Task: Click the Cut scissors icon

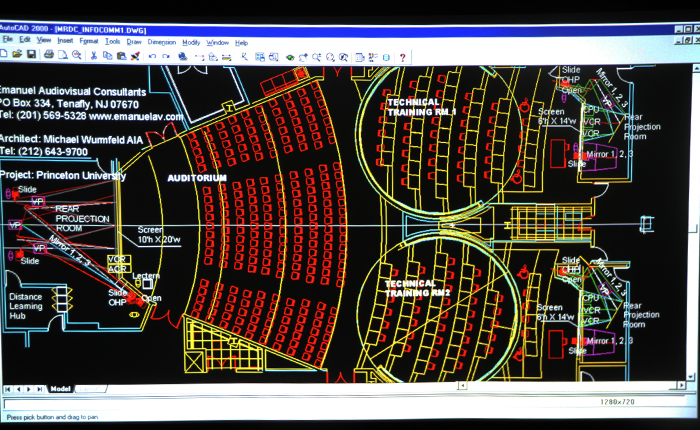Action: pos(93,55)
